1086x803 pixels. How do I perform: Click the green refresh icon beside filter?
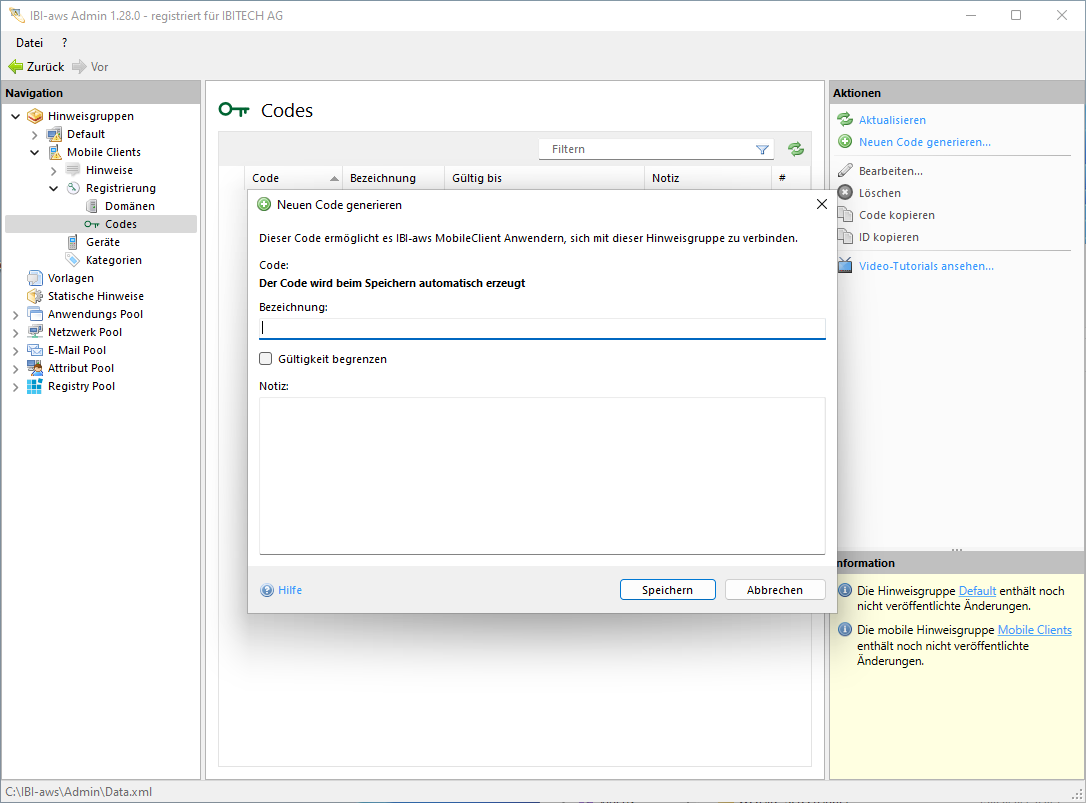795,149
